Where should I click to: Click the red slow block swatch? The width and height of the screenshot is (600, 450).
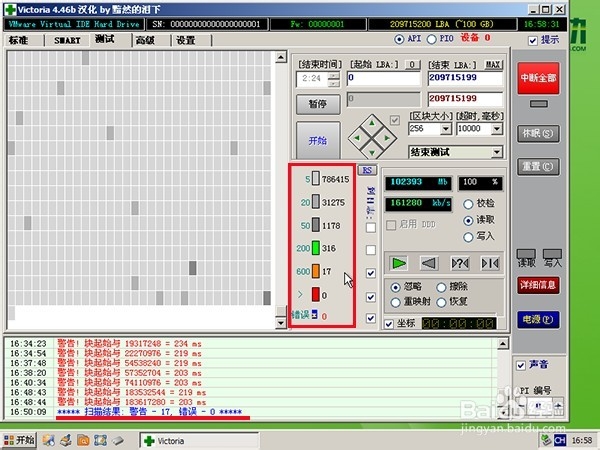(316, 295)
